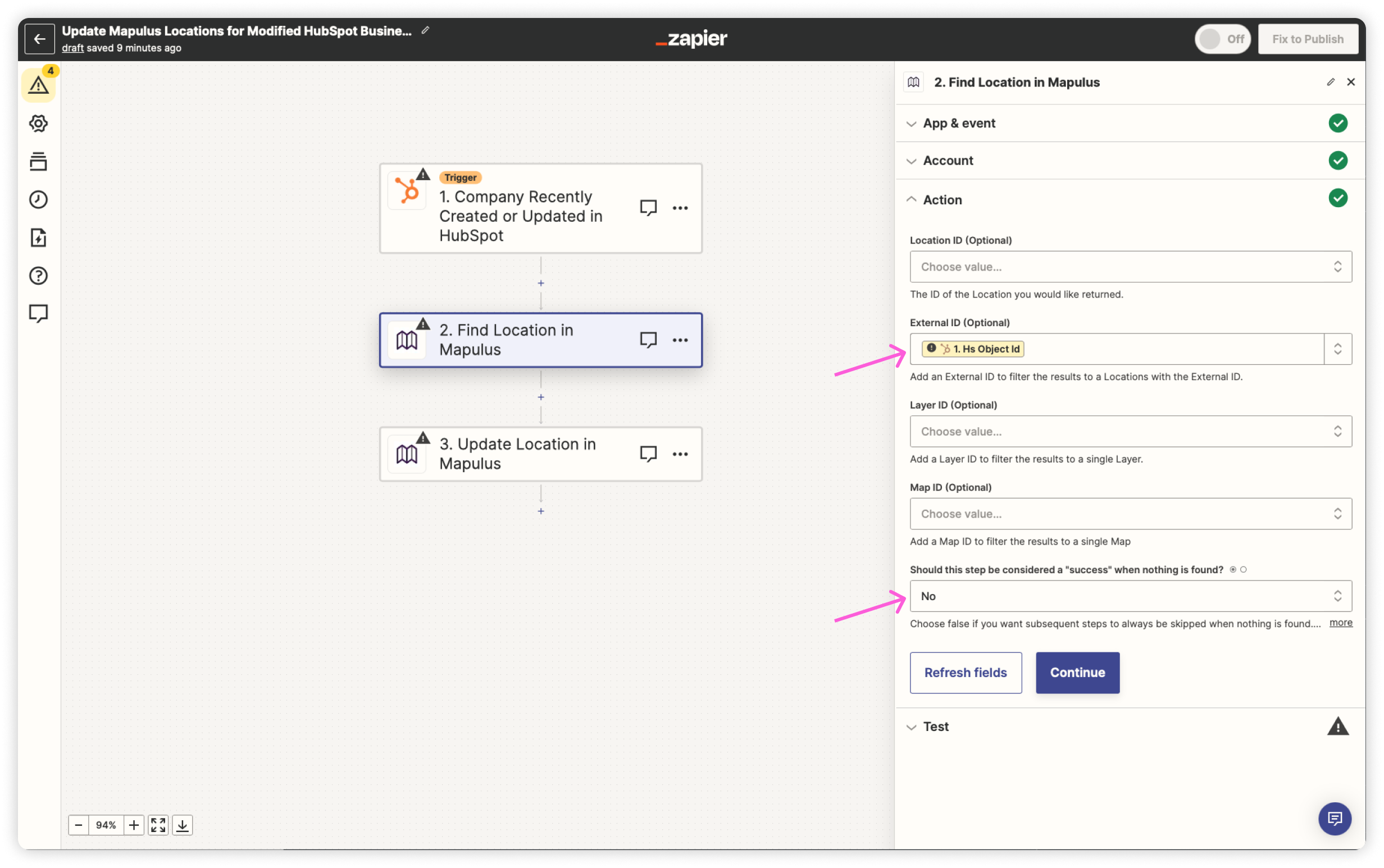1384x868 pixels.
Task: Open the chat support bubble
Action: point(1335,819)
